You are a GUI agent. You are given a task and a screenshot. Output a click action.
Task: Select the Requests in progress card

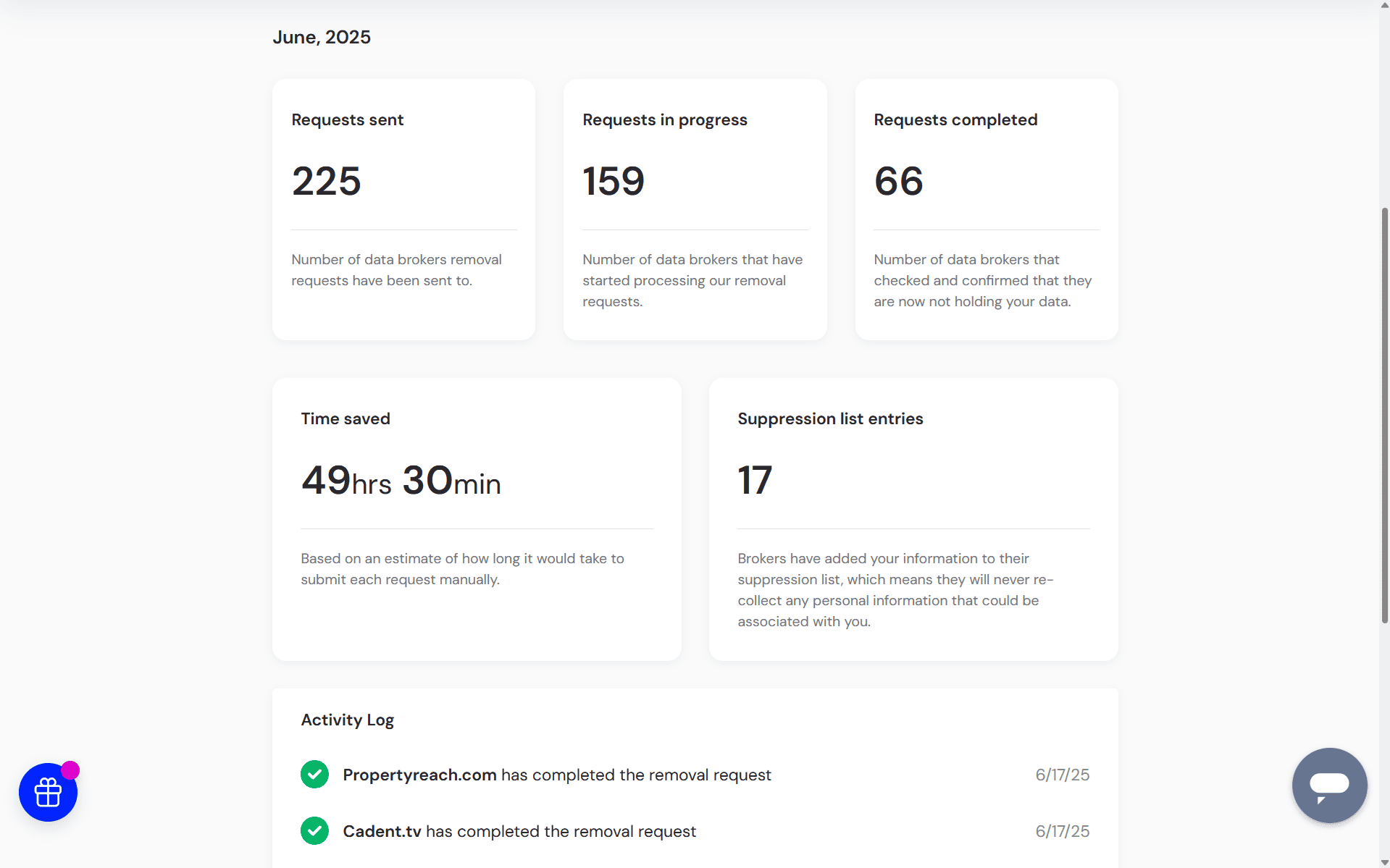click(x=695, y=208)
